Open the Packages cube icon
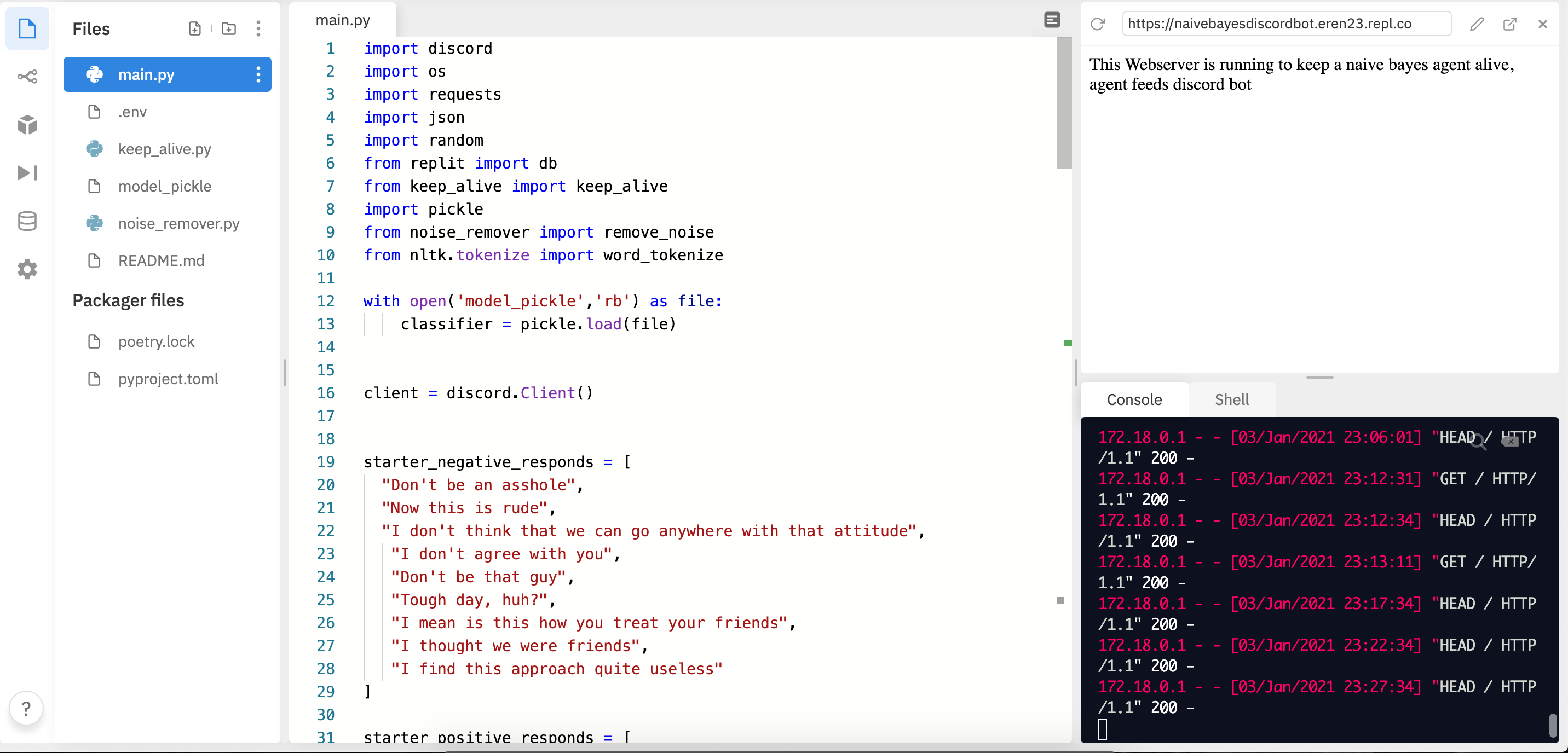The image size is (1568, 753). pyautogui.click(x=27, y=125)
